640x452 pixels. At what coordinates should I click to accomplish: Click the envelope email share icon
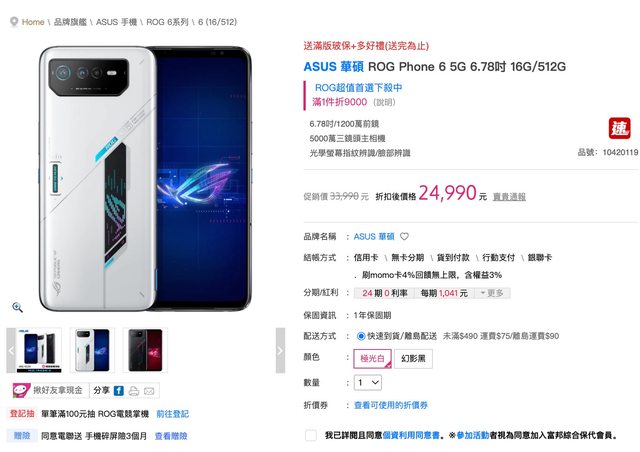(x=149, y=391)
